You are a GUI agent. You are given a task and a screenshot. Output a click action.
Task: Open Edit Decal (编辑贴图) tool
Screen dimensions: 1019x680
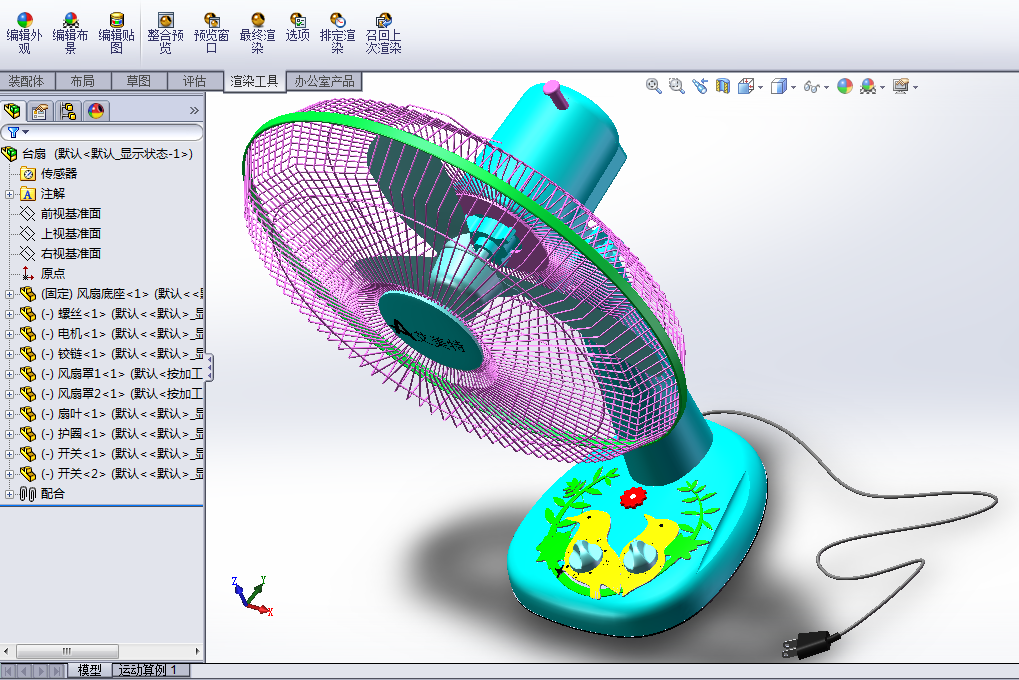coord(116,33)
